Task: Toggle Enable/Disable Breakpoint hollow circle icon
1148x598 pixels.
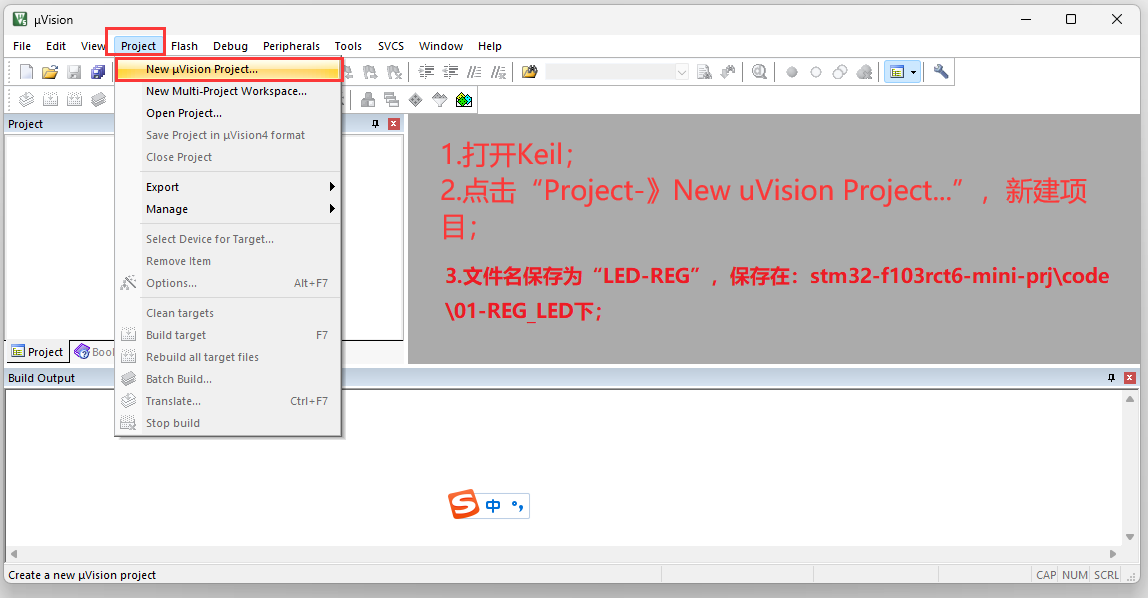Action: tap(816, 72)
